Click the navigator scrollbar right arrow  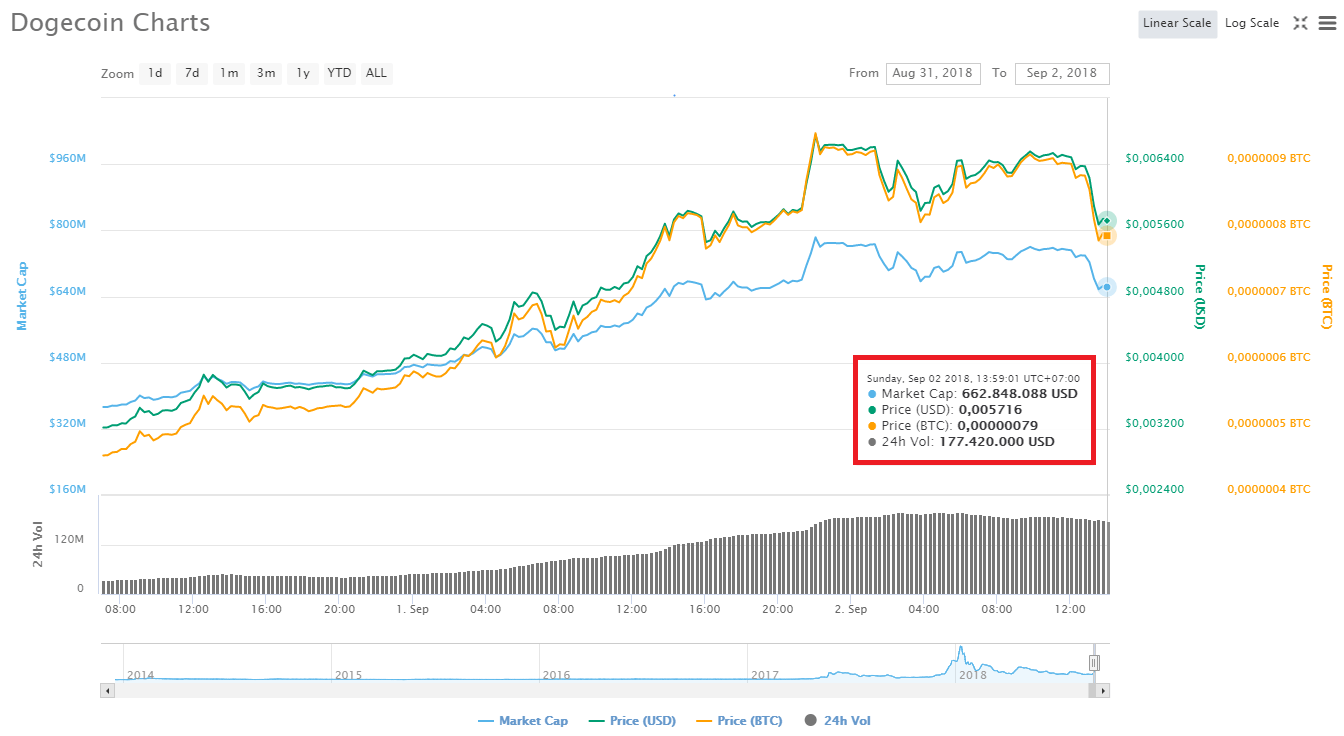tap(1103, 690)
